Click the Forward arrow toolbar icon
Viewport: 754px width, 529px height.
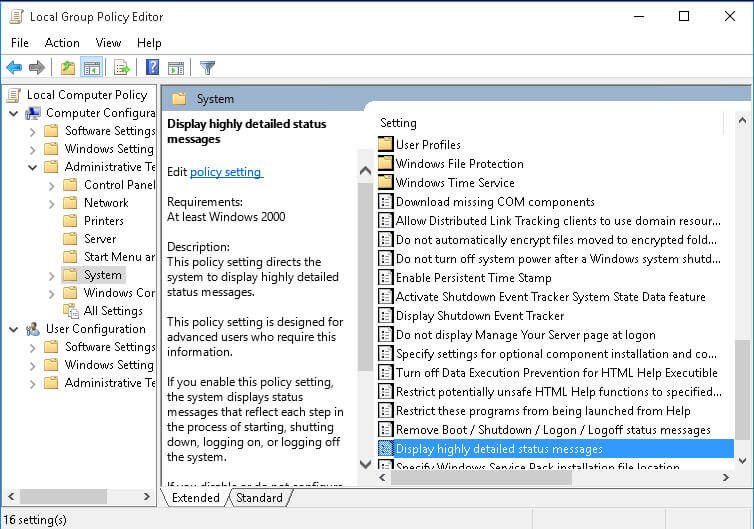click(x=37, y=68)
